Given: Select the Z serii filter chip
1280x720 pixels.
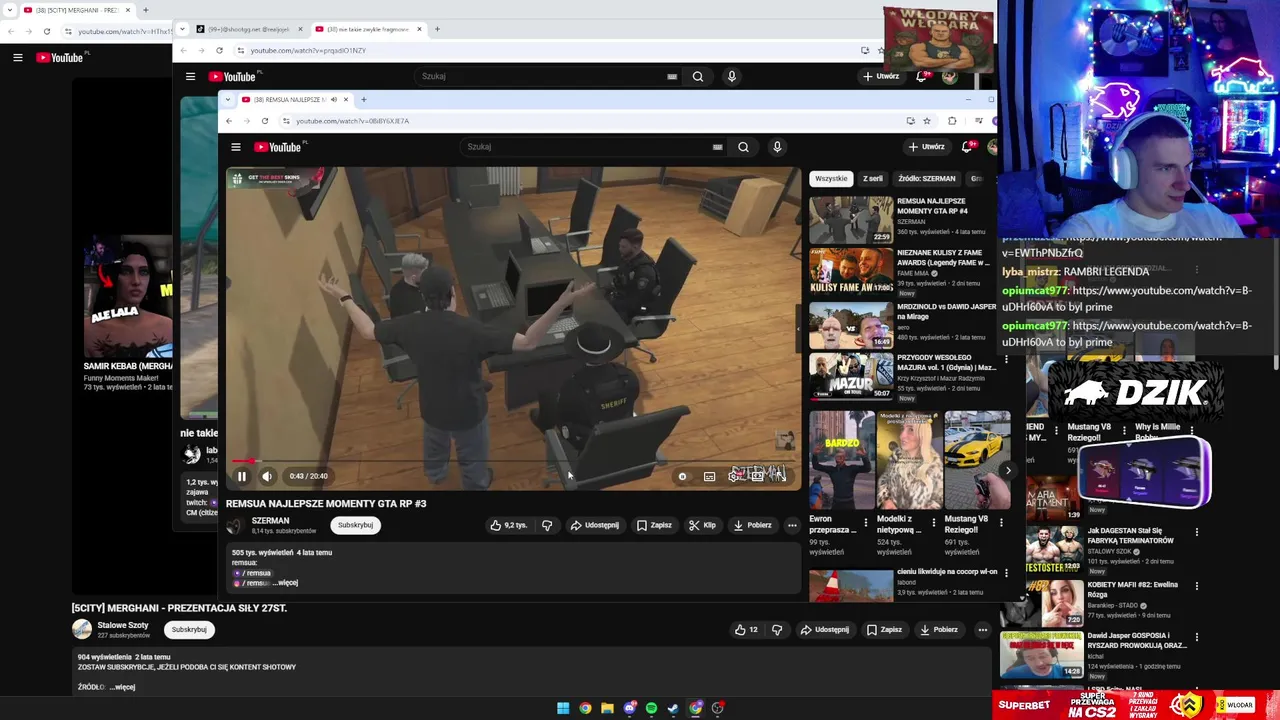Looking at the screenshot, I should (x=873, y=178).
